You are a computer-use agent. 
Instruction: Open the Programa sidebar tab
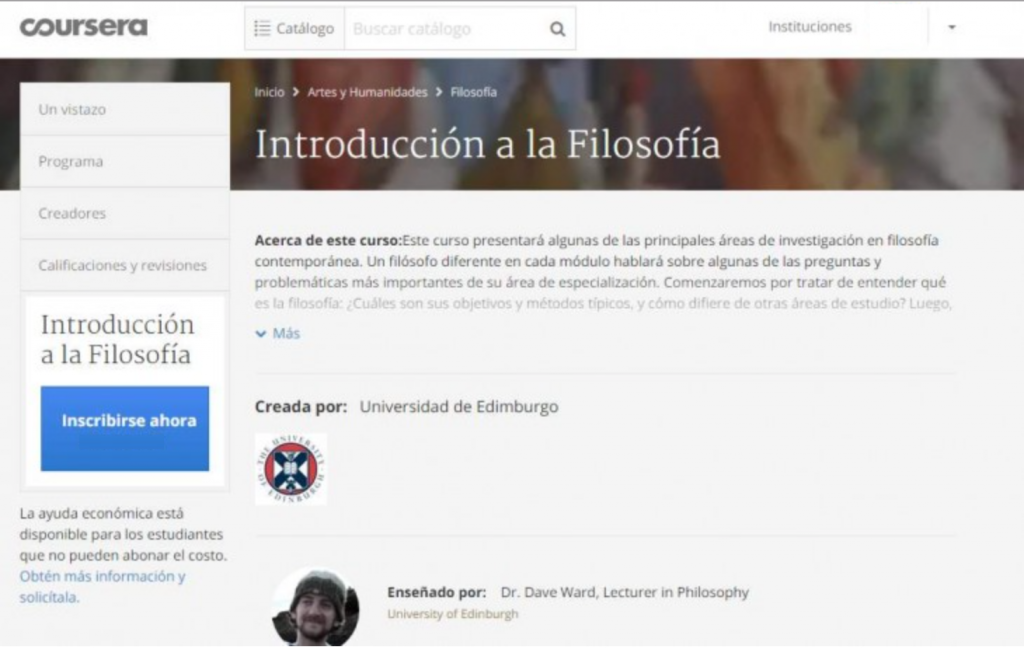pos(71,162)
